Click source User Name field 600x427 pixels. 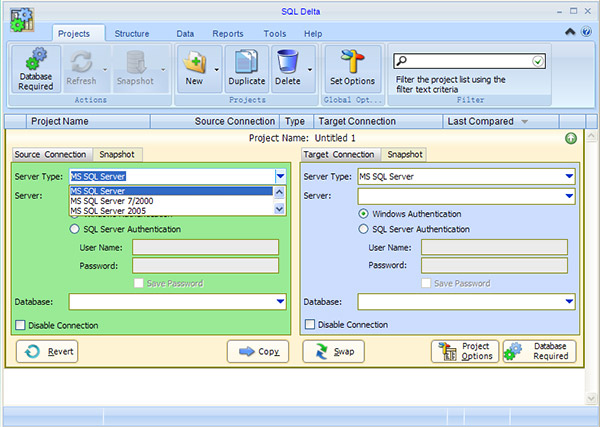(x=205, y=247)
